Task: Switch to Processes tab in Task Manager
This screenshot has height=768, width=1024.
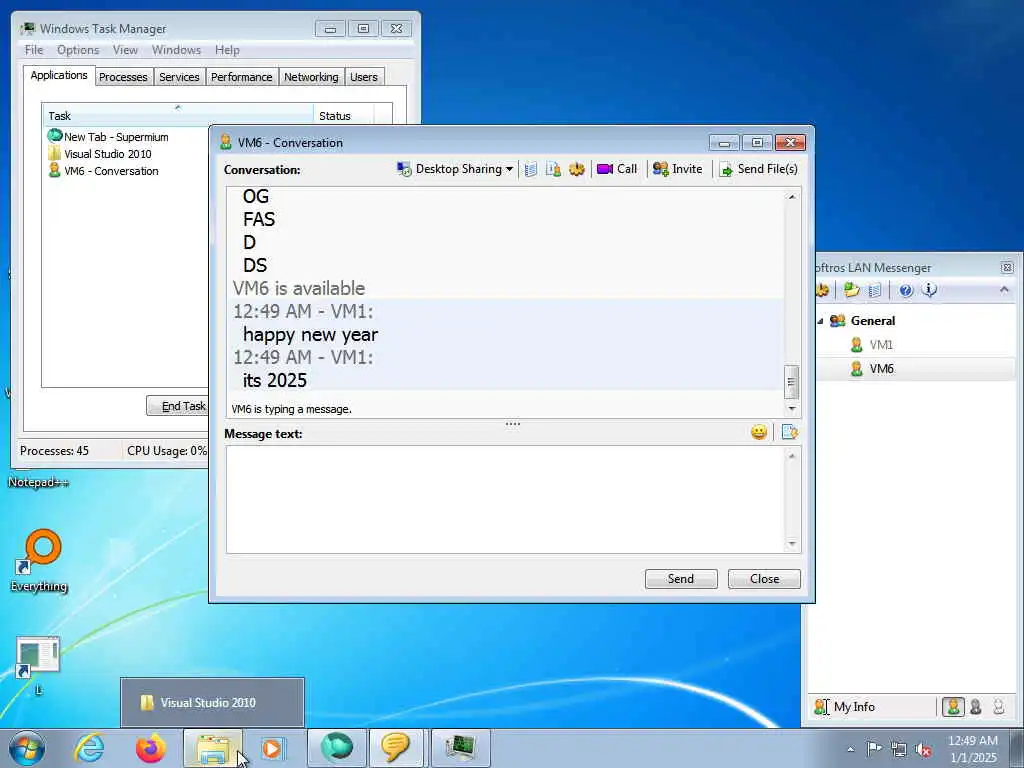Action: coord(123,77)
